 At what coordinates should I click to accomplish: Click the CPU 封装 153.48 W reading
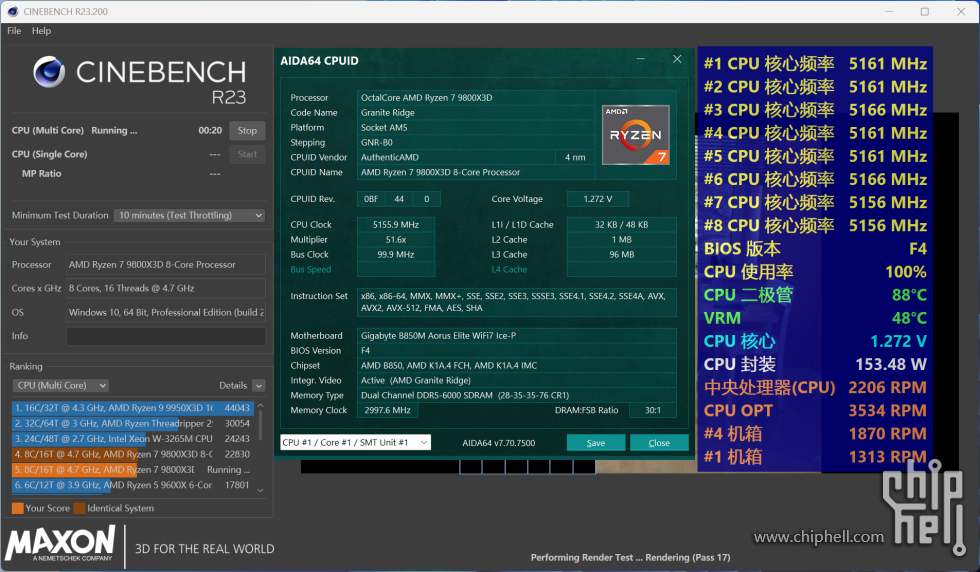815,364
